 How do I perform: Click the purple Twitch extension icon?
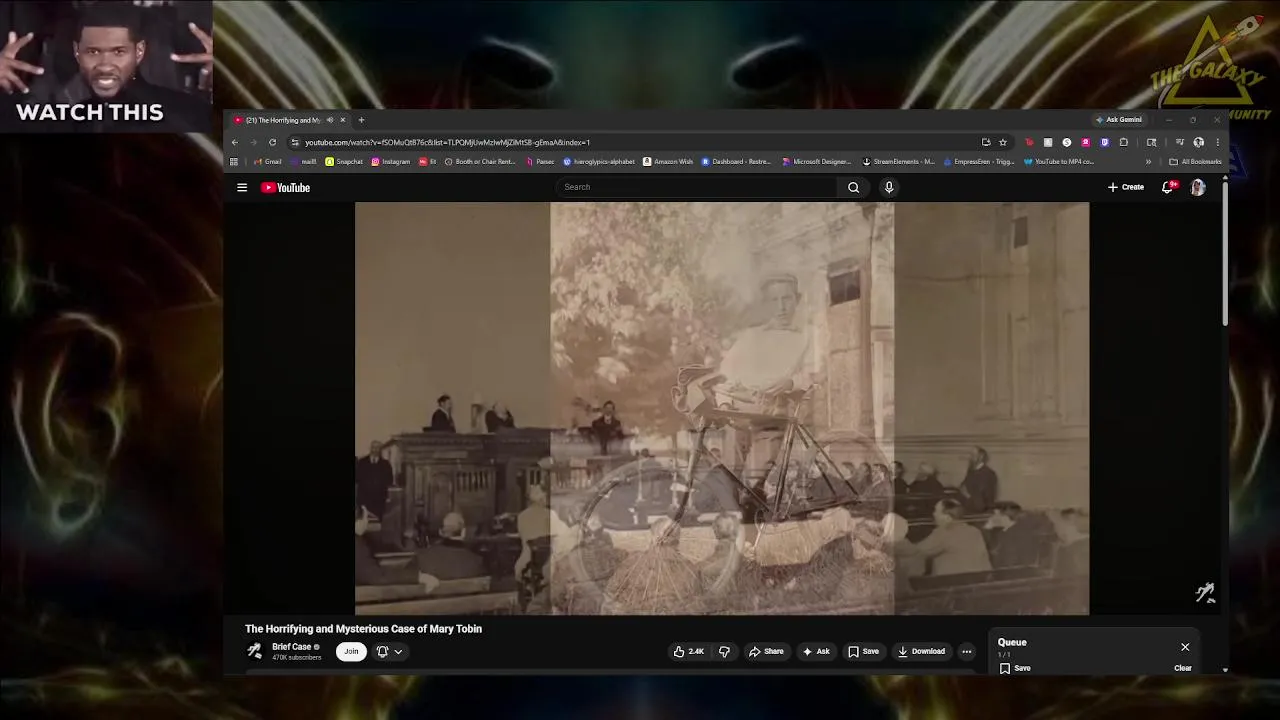[1105, 142]
